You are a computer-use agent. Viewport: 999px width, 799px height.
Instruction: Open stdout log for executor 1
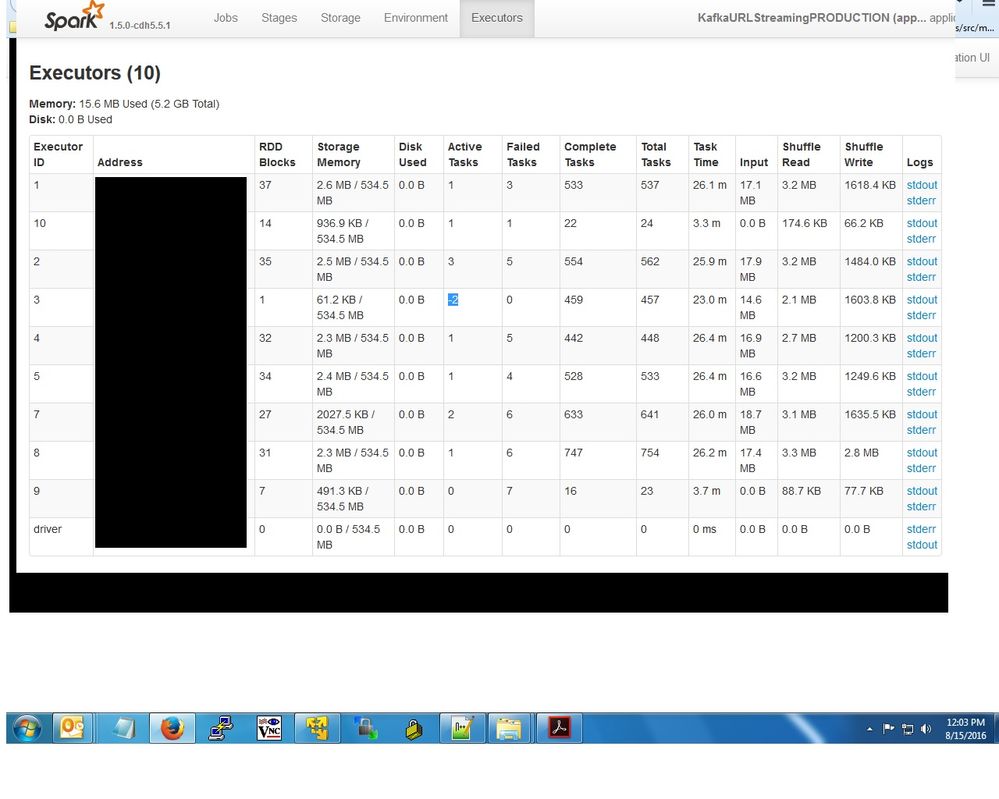(x=921, y=185)
